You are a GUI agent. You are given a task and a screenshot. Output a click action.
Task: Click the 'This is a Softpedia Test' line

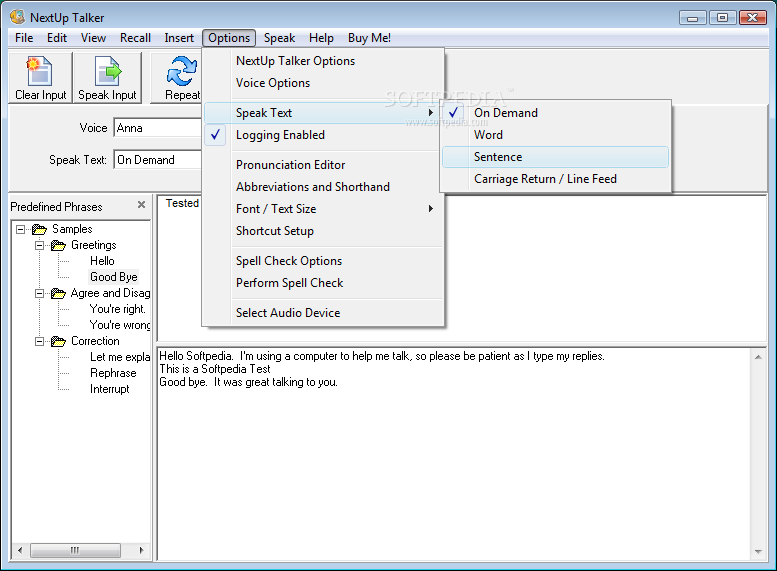(215, 369)
